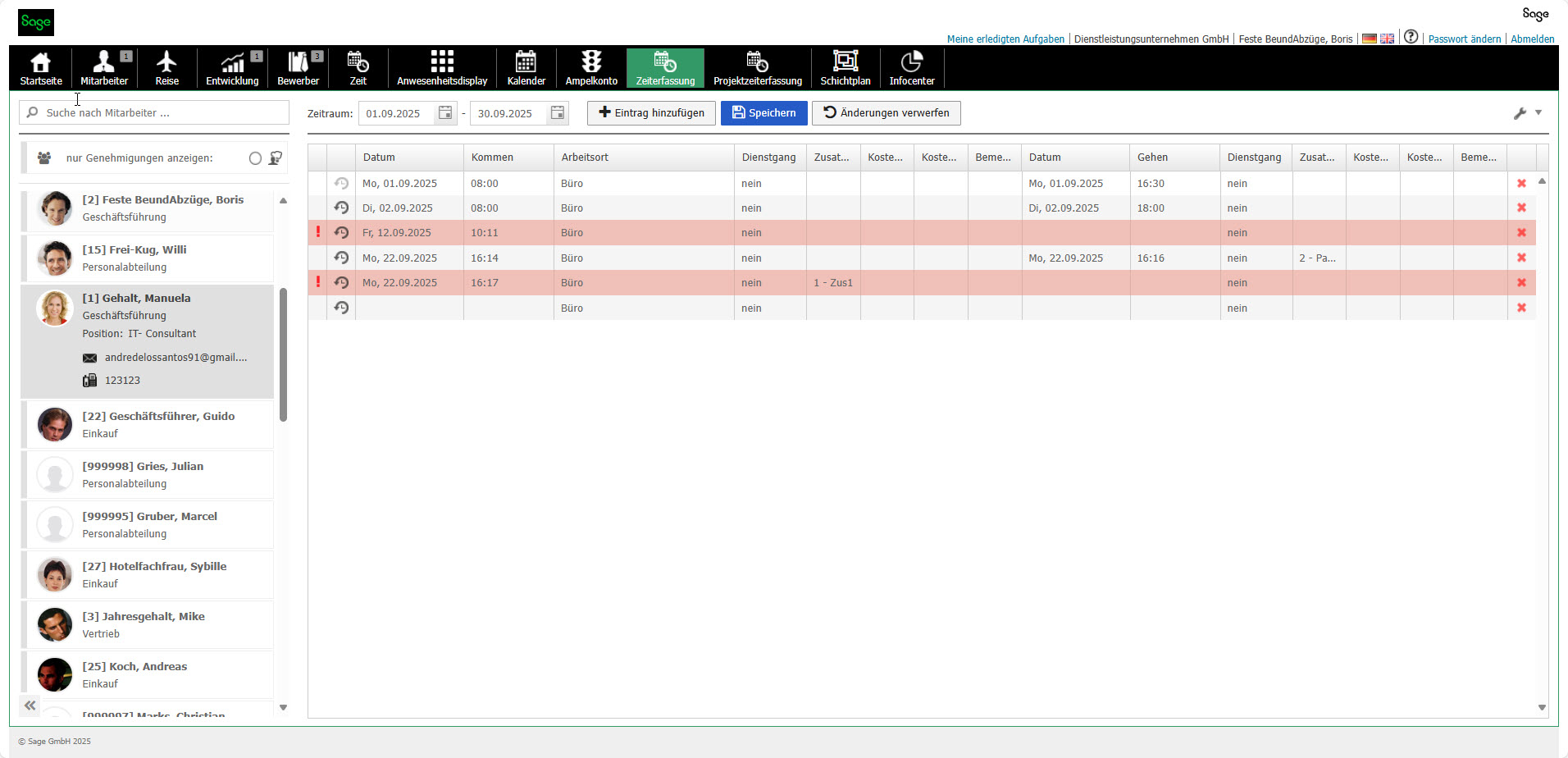Open the Kalender module
This screenshot has width=1568, height=758.
(526, 68)
